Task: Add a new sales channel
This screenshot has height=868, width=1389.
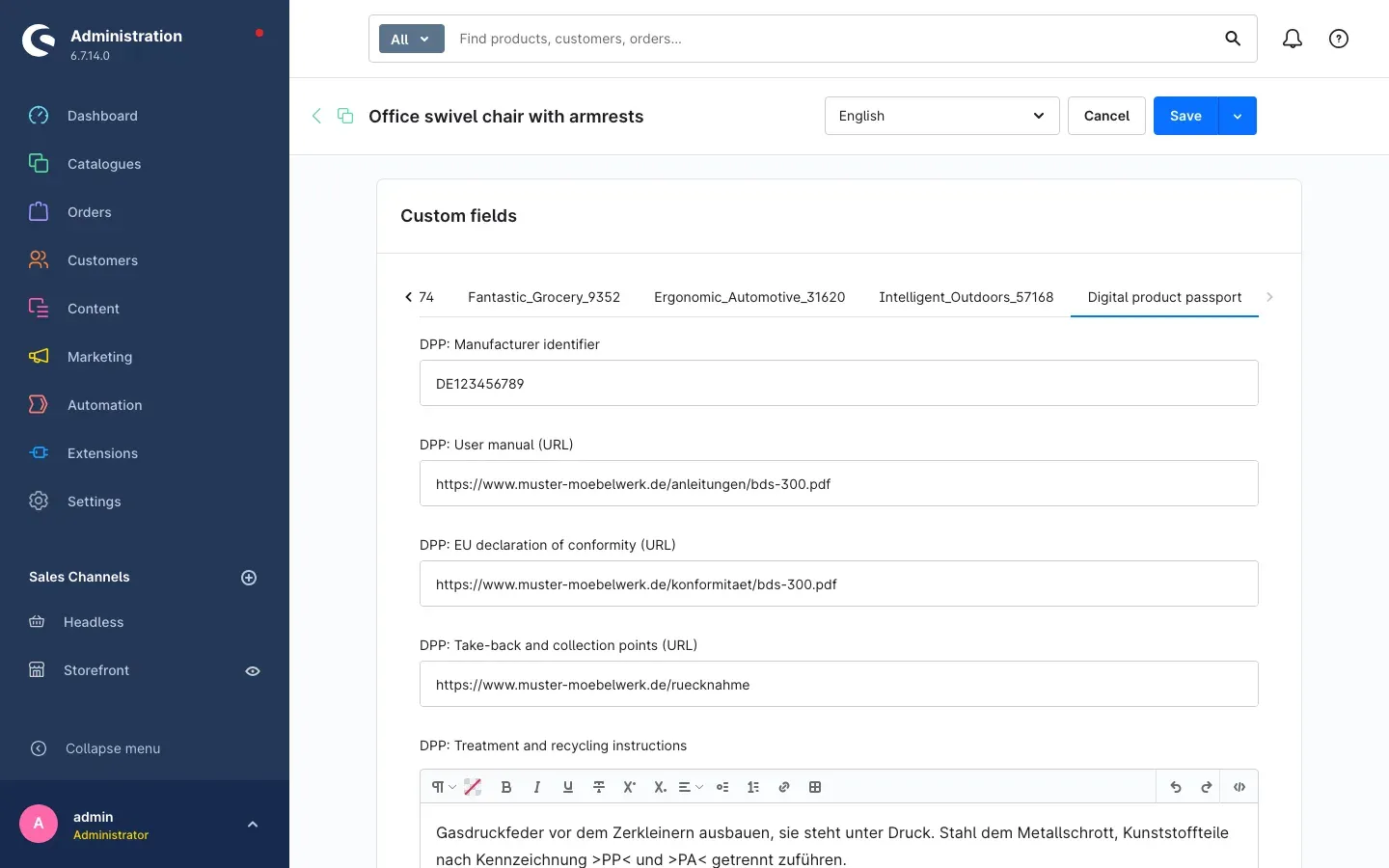Action: coord(249,578)
